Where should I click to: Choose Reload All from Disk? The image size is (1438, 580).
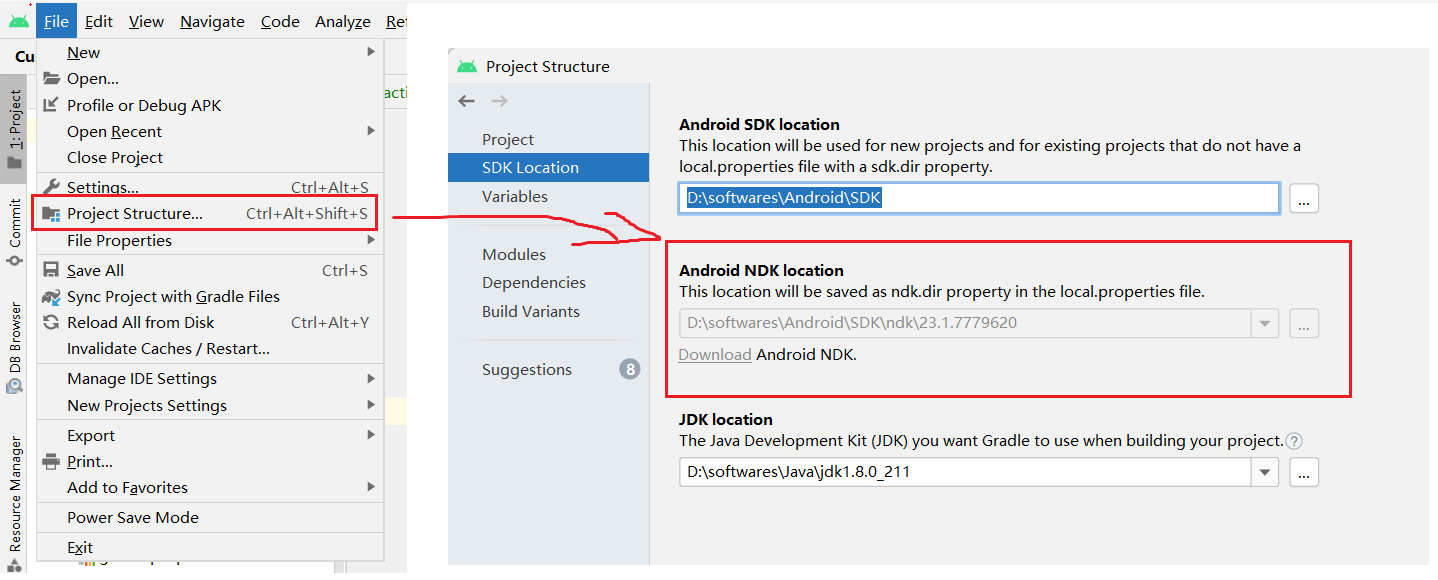[210, 322]
